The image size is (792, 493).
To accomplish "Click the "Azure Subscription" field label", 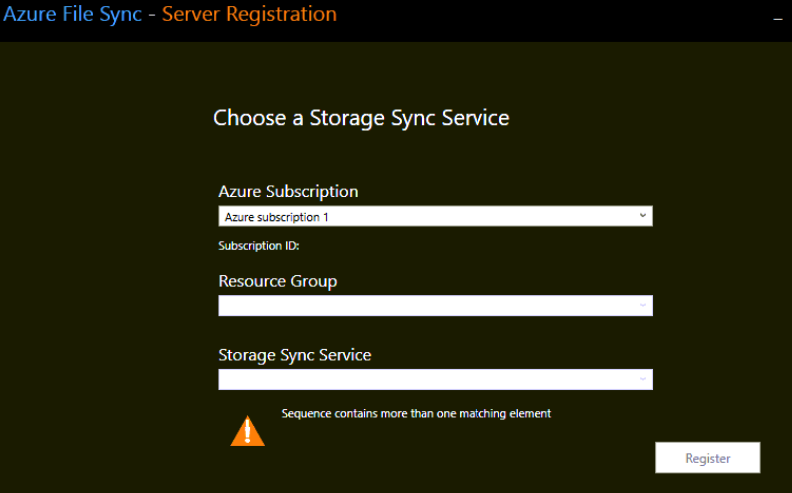I will click(288, 191).
